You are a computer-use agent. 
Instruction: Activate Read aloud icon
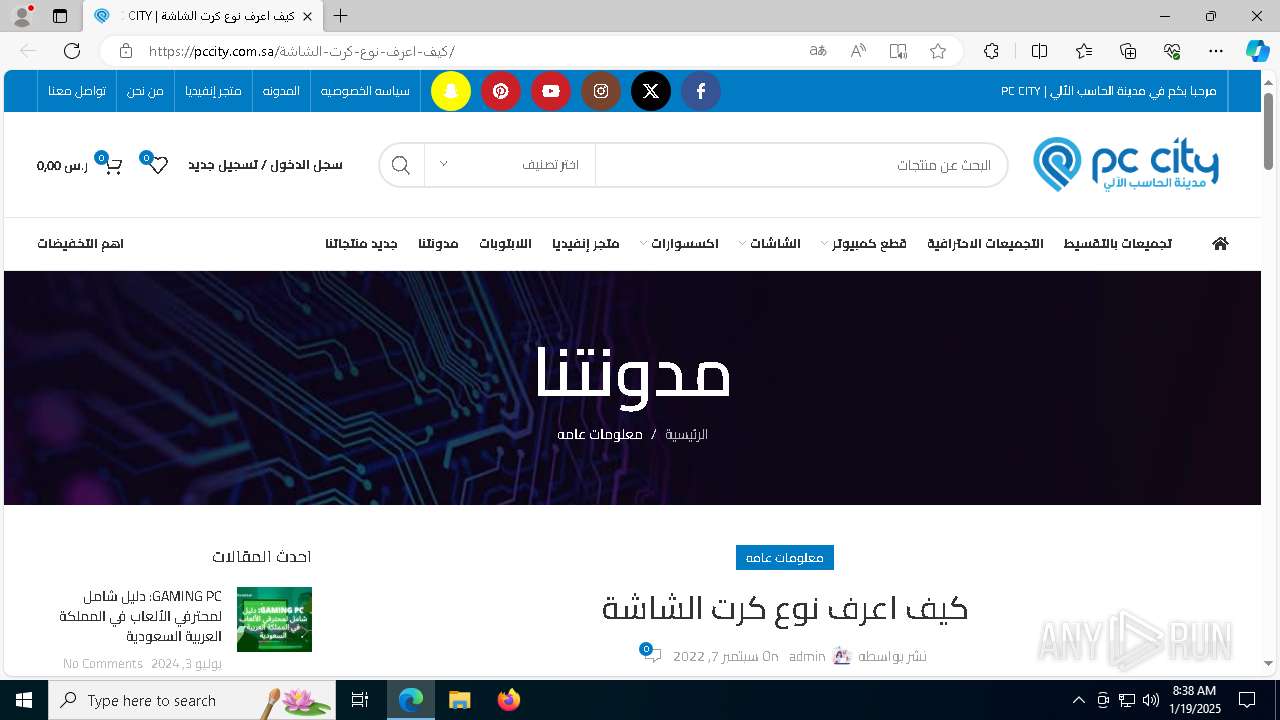point(858,51)
